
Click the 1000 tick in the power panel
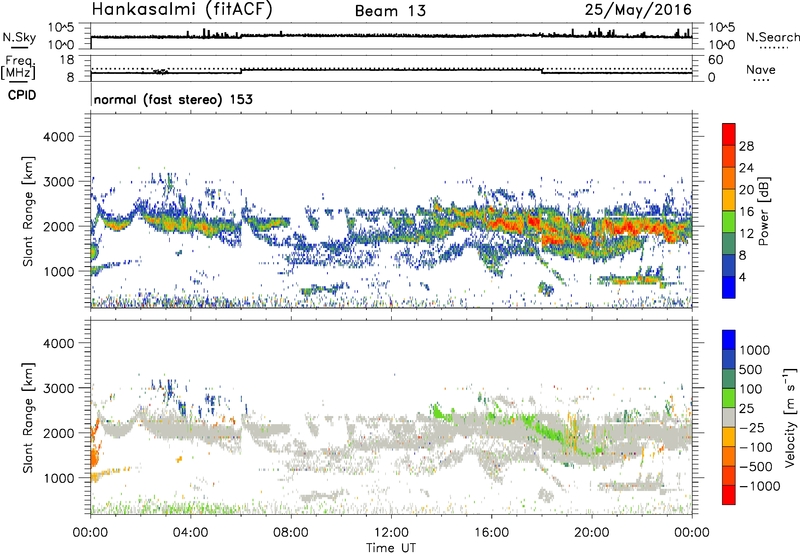58,271
